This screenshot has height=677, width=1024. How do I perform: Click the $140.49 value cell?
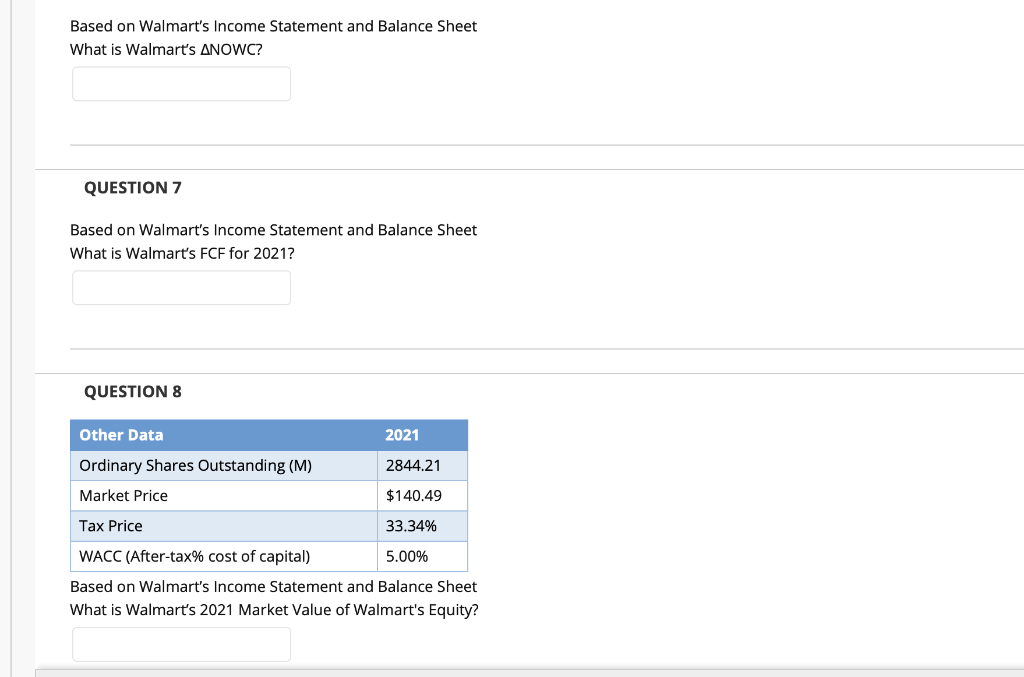tap(423, 496)
